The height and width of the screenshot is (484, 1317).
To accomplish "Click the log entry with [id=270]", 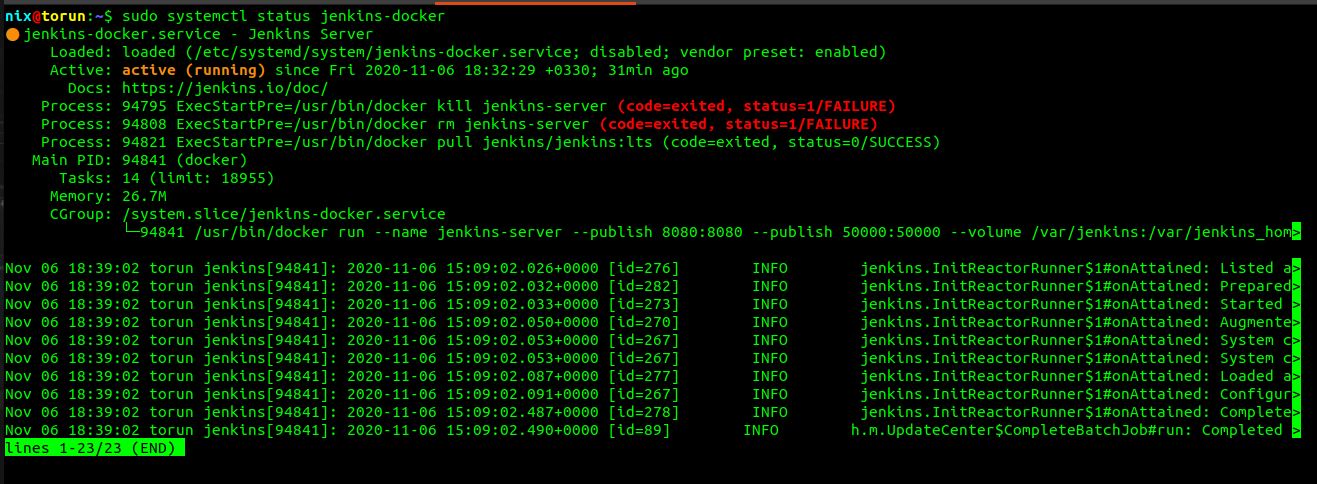I will pos(653,323).
